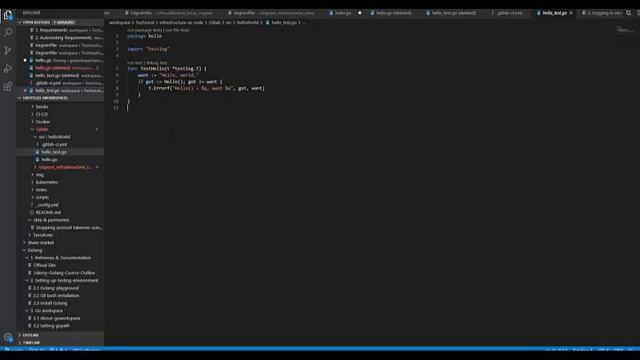Image resolution: width=640 pixels, height=360 pixels.
Task: Expand the CI CD folder
Action: click(x=42, y=114)
